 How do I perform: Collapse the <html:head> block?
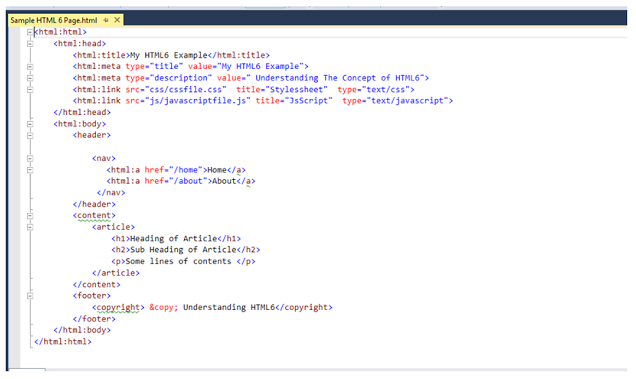tap(30, 43)
